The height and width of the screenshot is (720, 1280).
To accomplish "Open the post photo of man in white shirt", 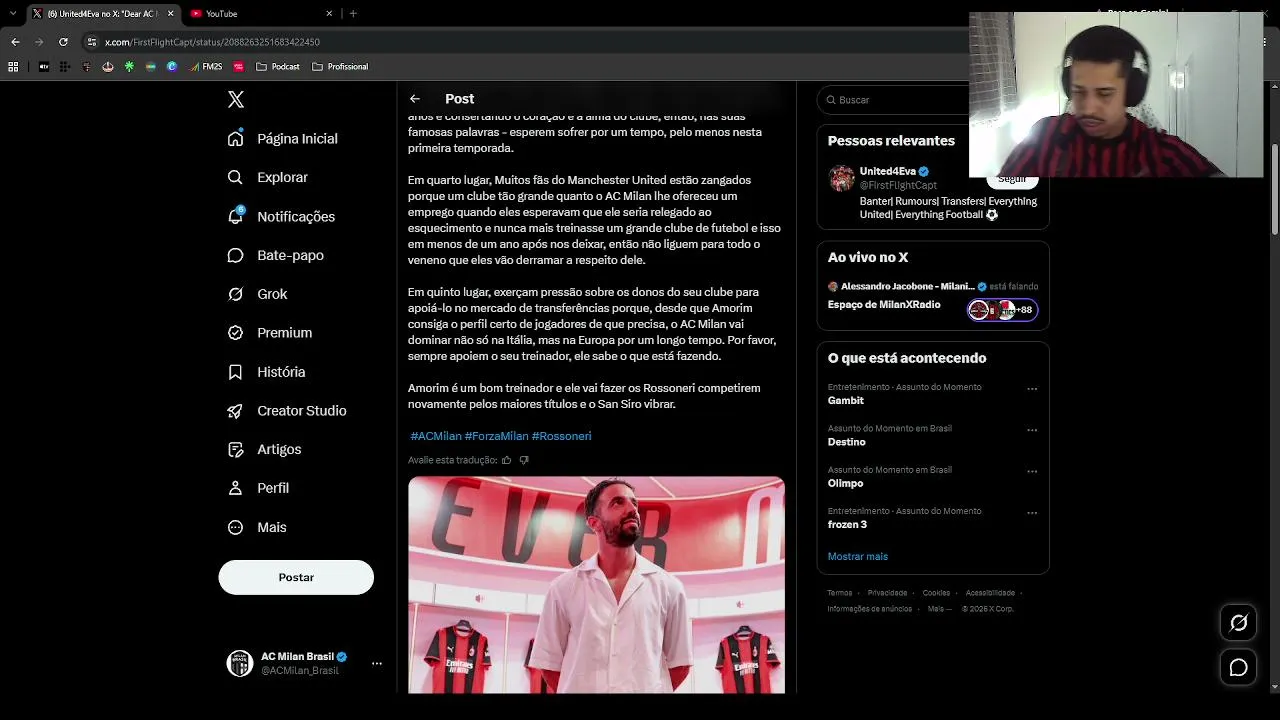I will (x=596, y=585).
